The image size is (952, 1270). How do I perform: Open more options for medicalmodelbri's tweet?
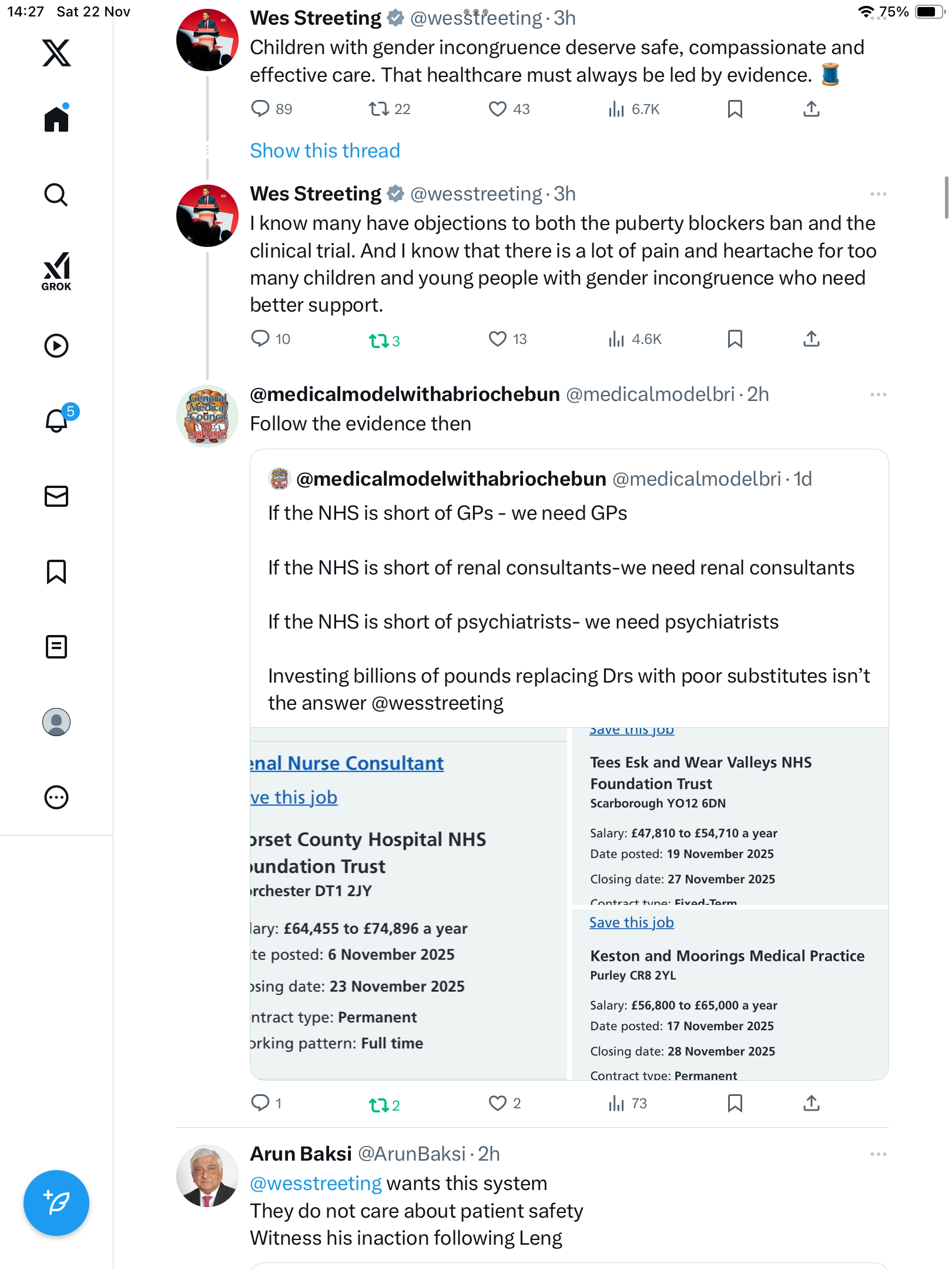point(878,395)
